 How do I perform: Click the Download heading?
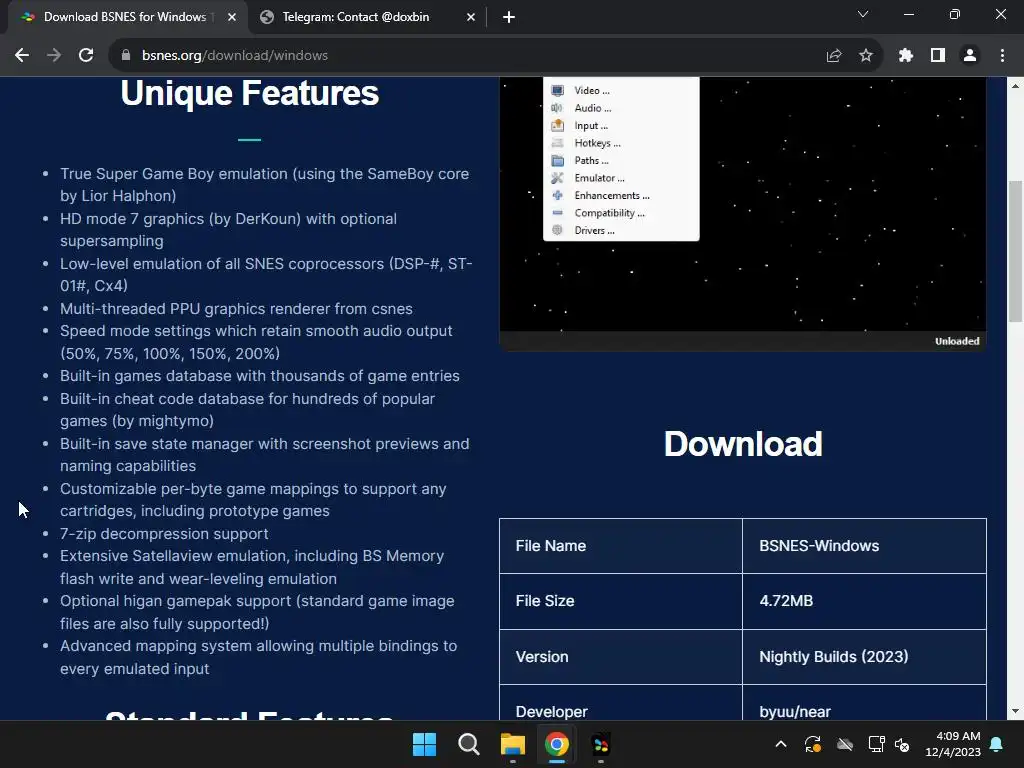click(743, 444)
